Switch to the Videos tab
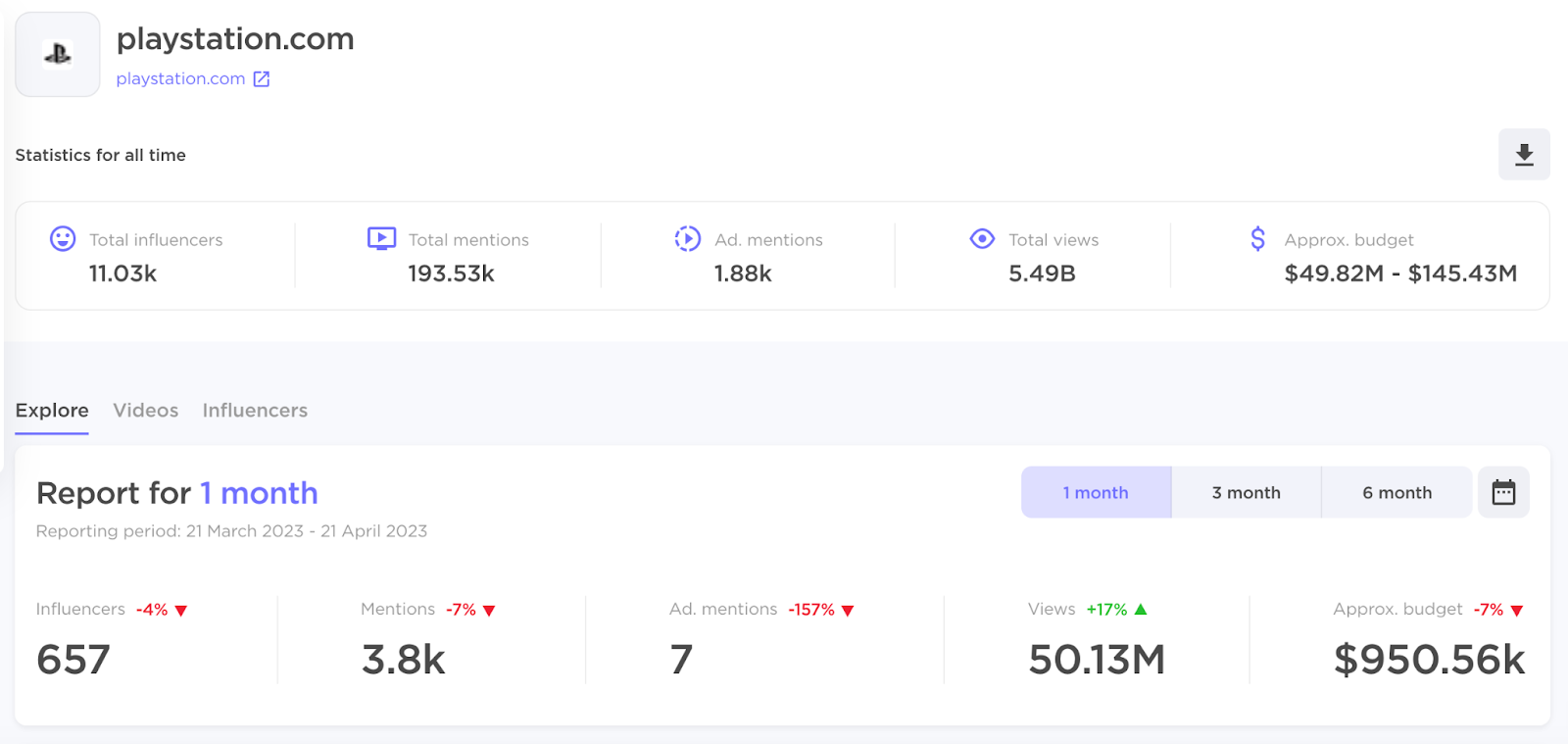Screen dimensions: 1568x744 click(x=146, y=411)
